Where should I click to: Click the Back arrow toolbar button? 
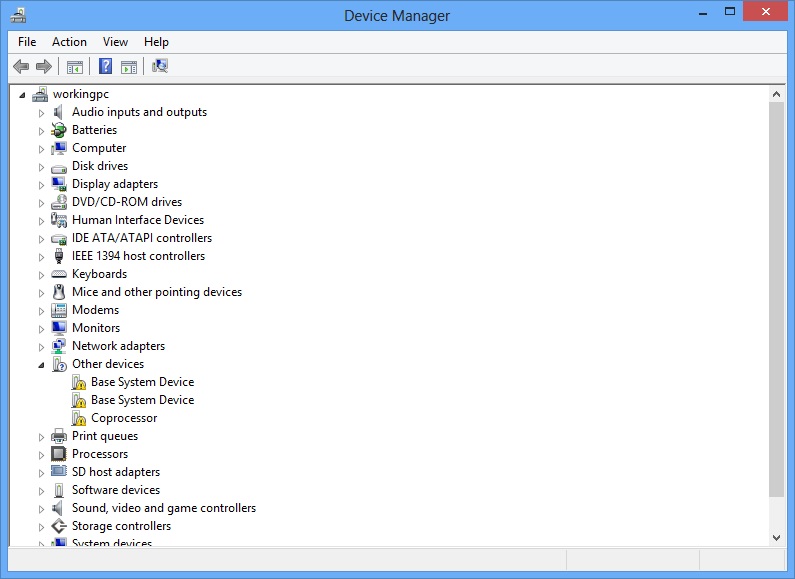[21, 67]
